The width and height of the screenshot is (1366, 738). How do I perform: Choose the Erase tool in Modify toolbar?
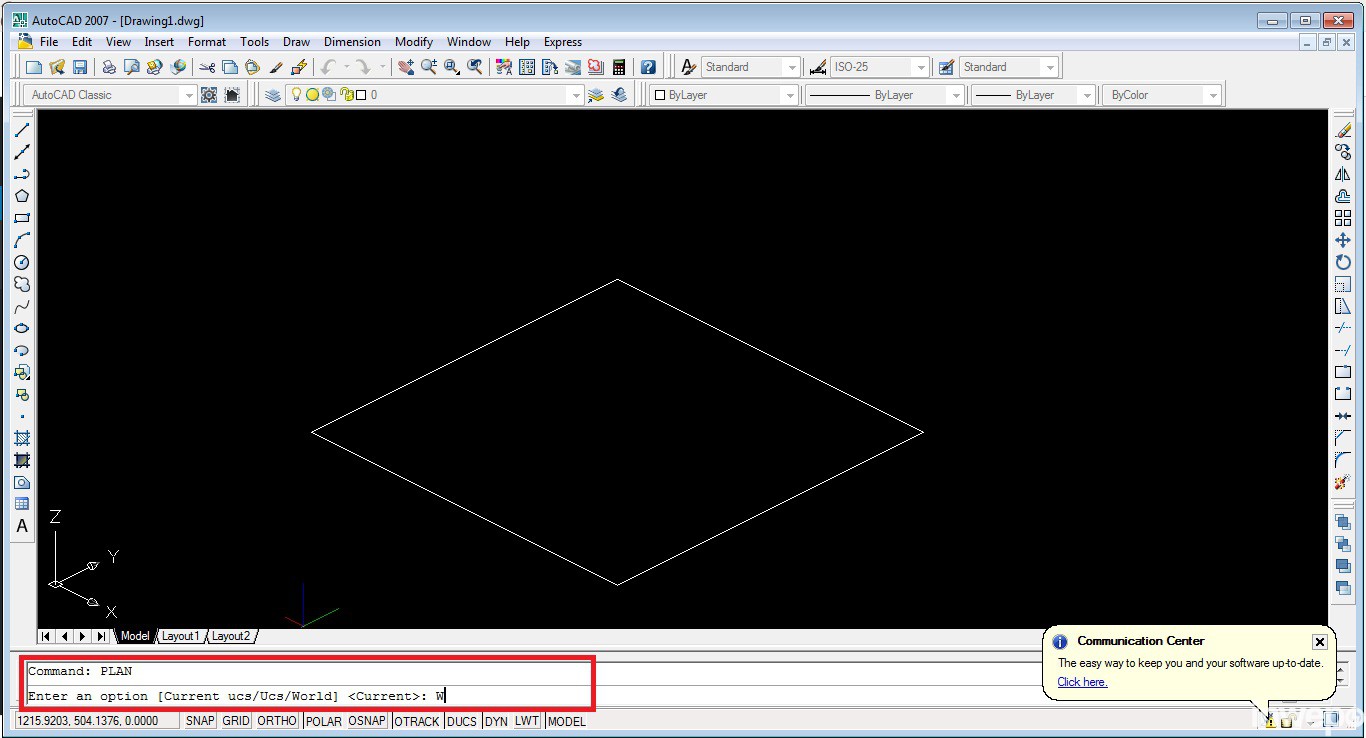tap(1343, 130)
